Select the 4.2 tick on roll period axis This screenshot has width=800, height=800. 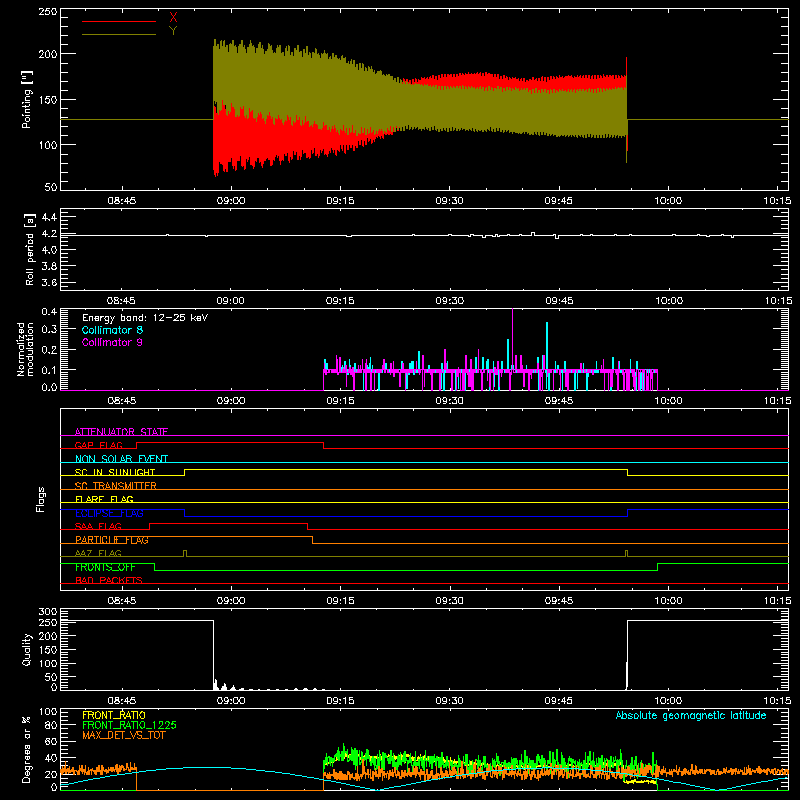tap(49, 234)
